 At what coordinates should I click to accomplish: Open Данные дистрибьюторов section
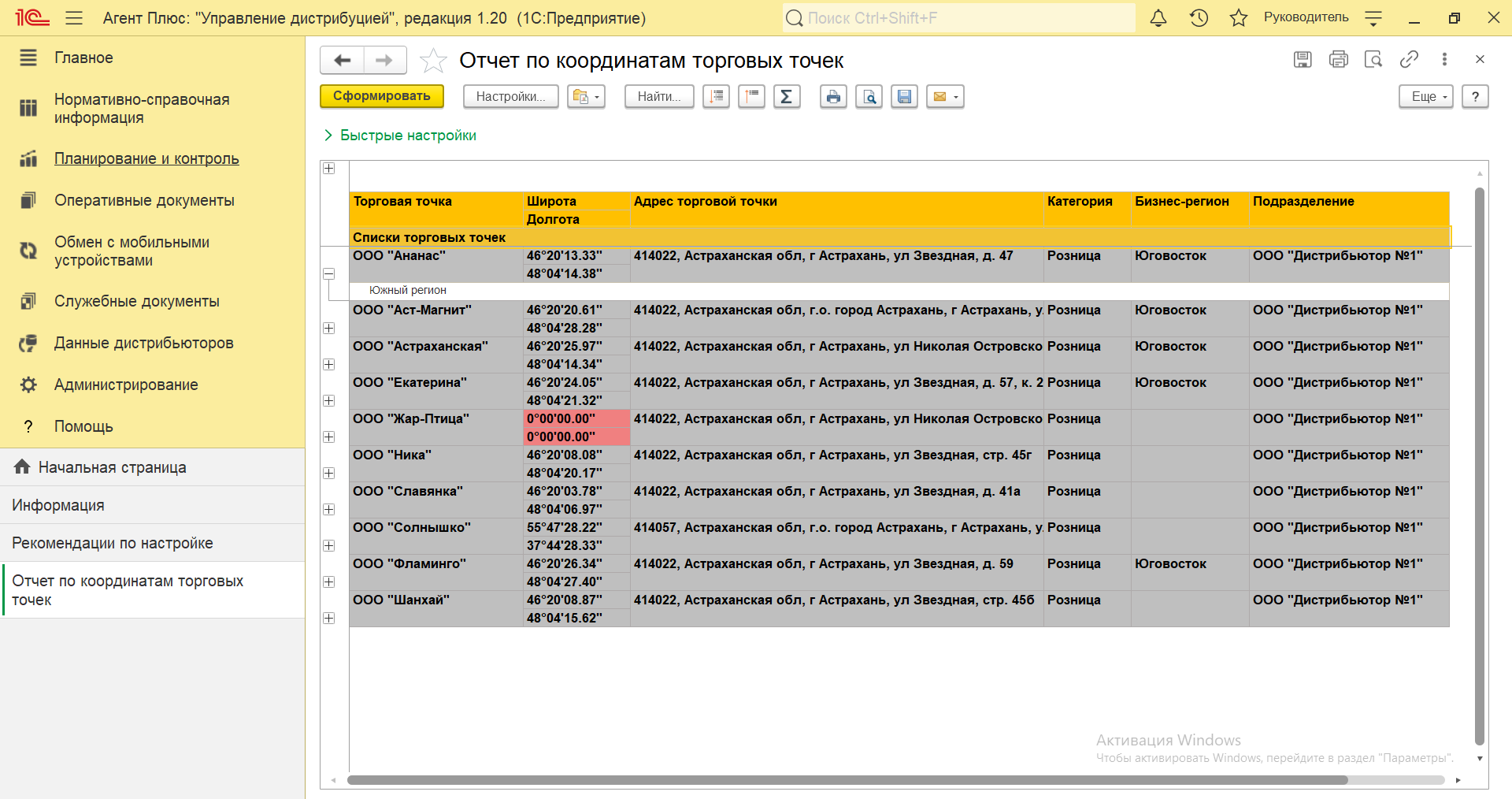152,343
